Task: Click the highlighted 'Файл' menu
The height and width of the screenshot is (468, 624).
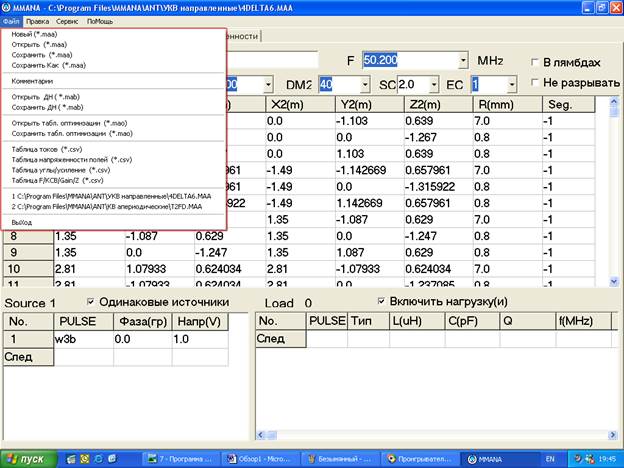Action: click(11, 21)
